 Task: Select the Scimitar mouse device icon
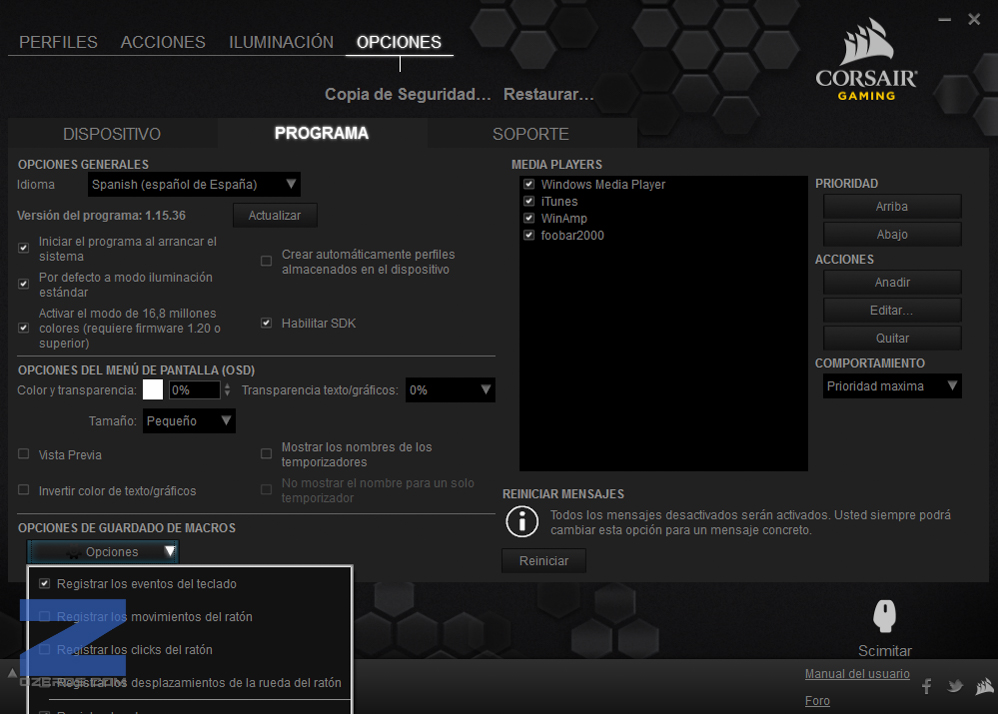coord(884,615)
